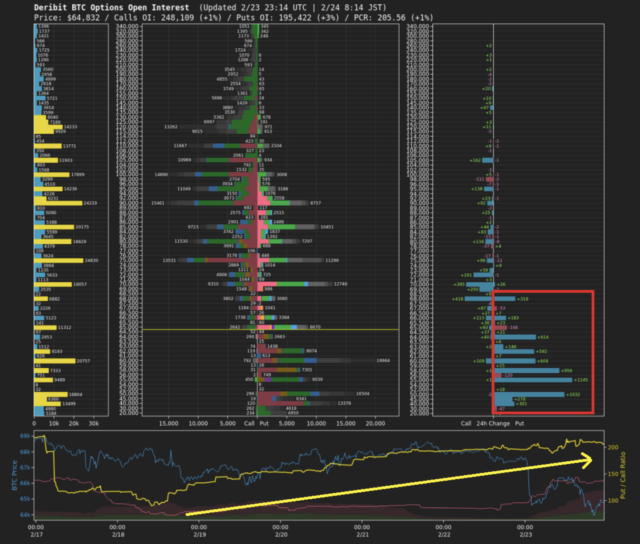This screenshot has height=544, width=640.
Task: Click the horizontal yellow current-price line
Action: [200, 329]
